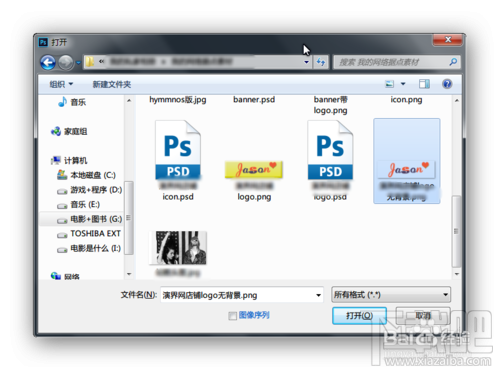Open 电影是什么 (I:) drive

[x=95, y=248]
